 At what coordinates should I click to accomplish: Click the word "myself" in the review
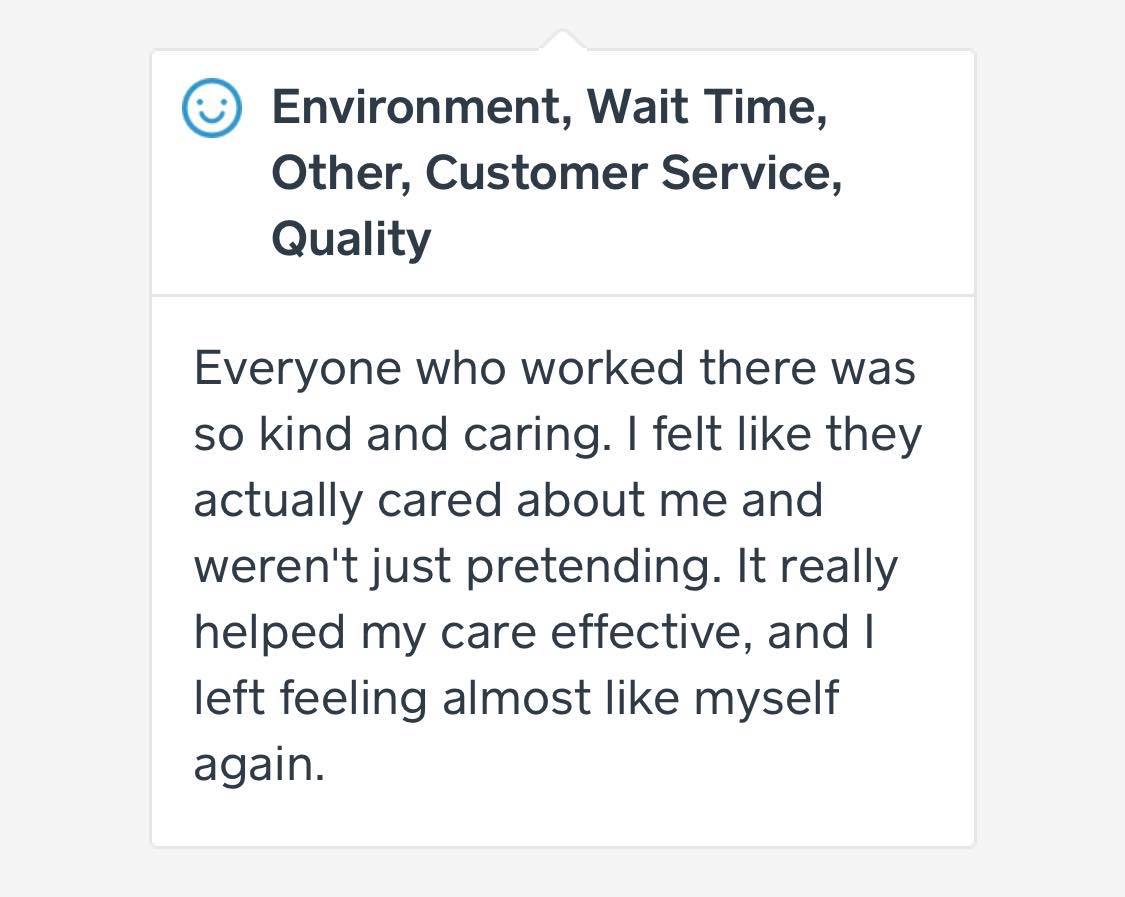pyautogui.click(x=766, y=698)
